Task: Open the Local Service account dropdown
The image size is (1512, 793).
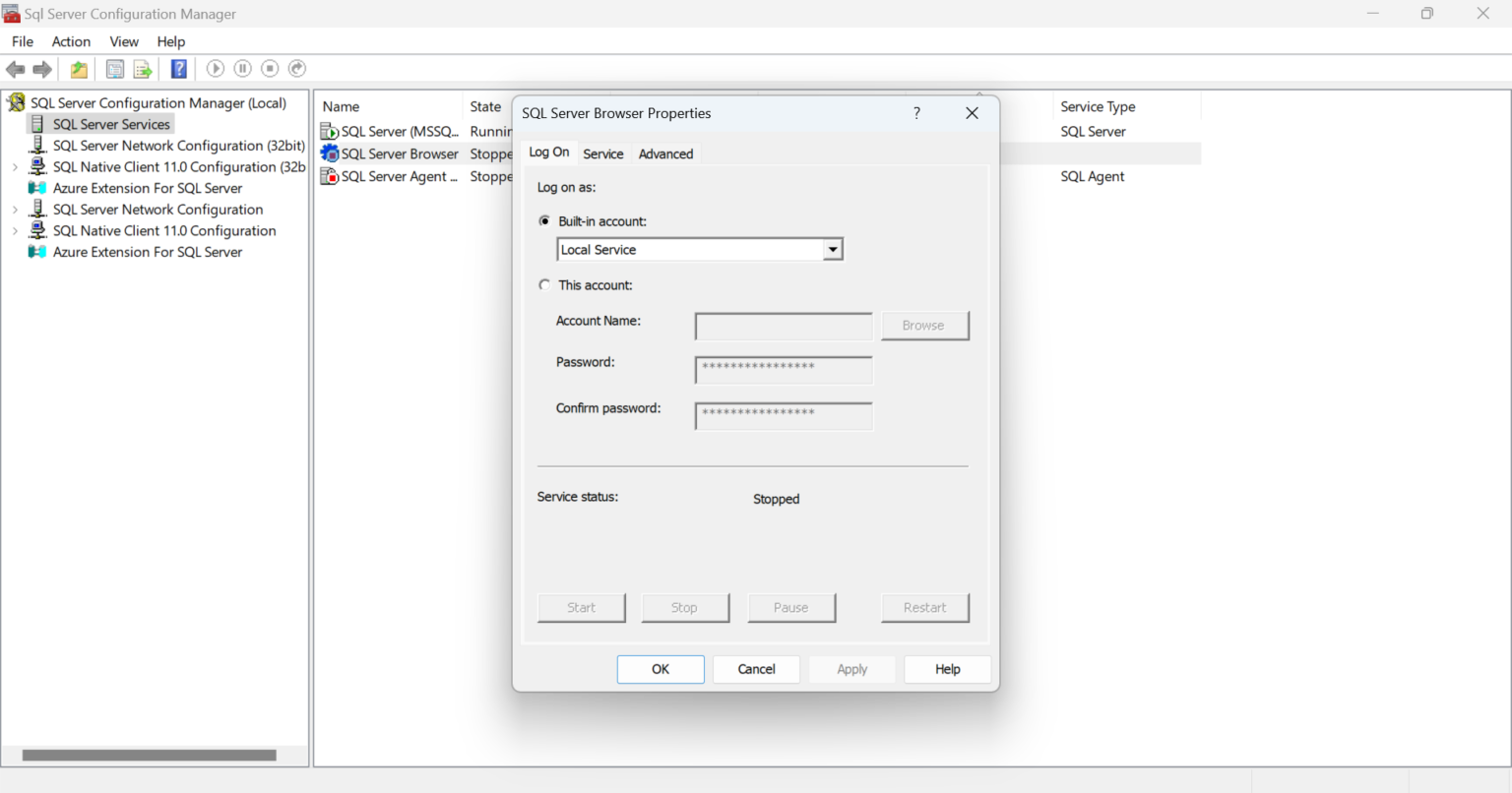Action: point(833,250)
